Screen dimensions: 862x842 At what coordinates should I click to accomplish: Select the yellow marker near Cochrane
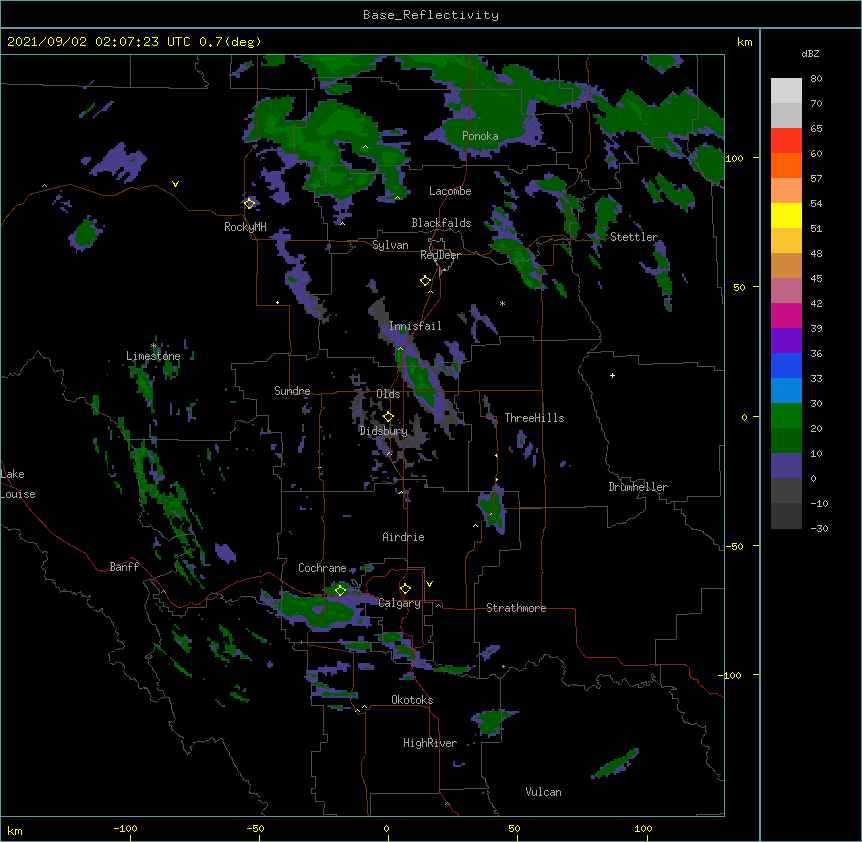click(340, 590)
